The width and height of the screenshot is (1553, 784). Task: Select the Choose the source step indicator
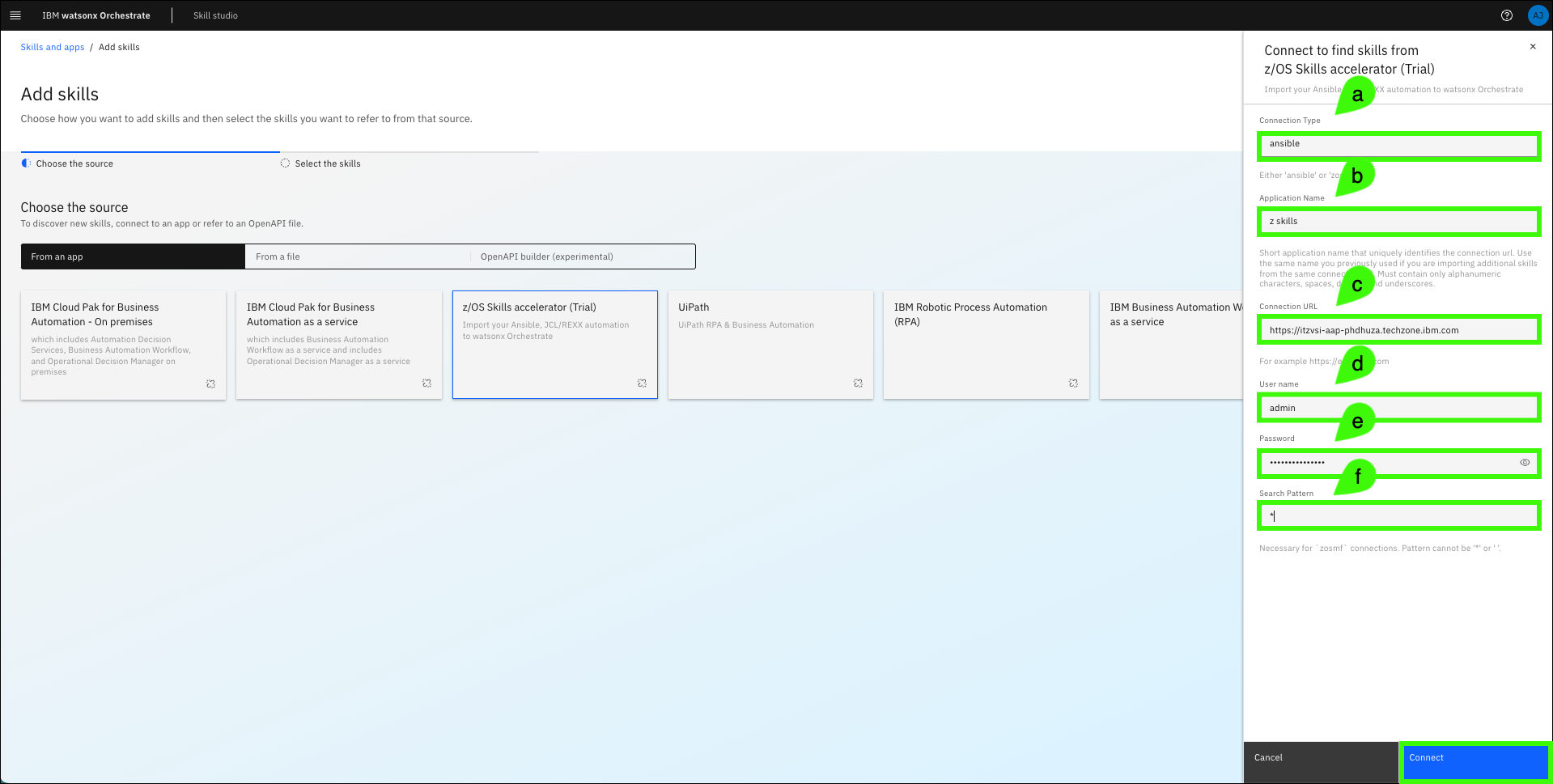74,163
